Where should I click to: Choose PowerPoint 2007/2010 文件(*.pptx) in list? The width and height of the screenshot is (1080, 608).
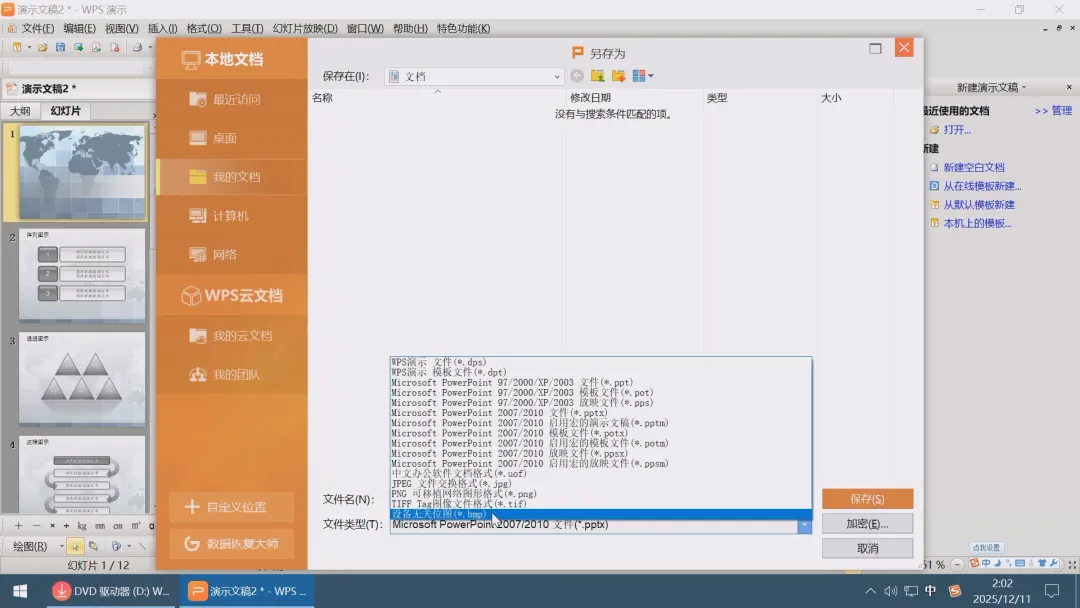(x=601, y=413)
